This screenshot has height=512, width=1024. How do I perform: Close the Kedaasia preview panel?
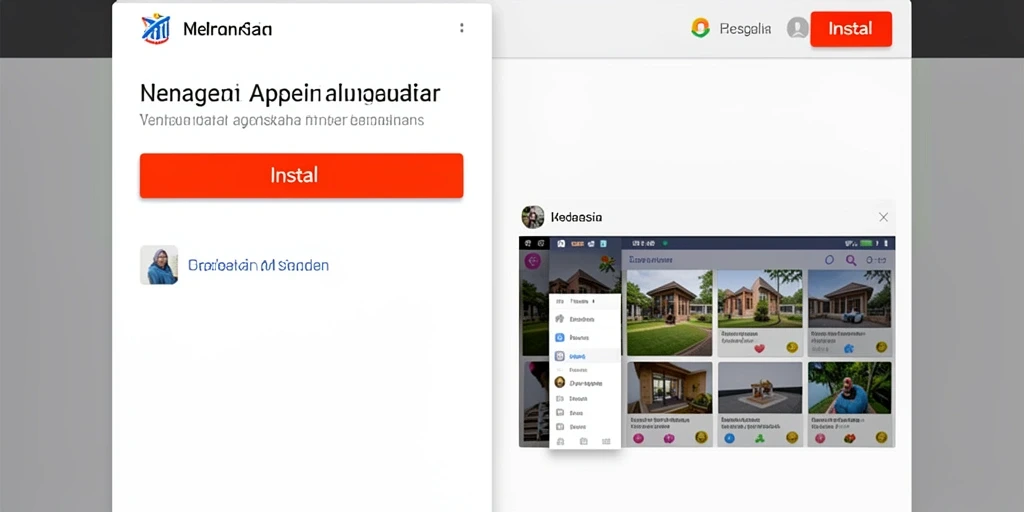(883, 217)
